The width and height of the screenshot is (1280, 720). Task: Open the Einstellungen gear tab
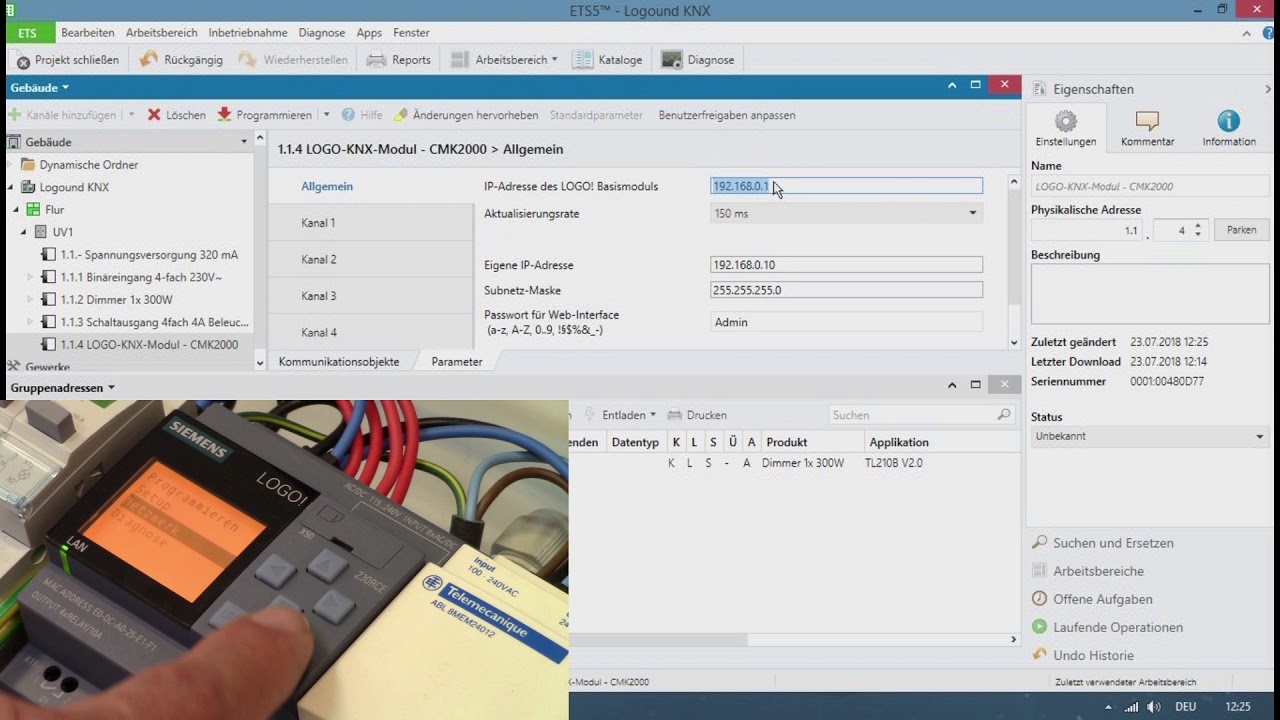[1066, 129]
